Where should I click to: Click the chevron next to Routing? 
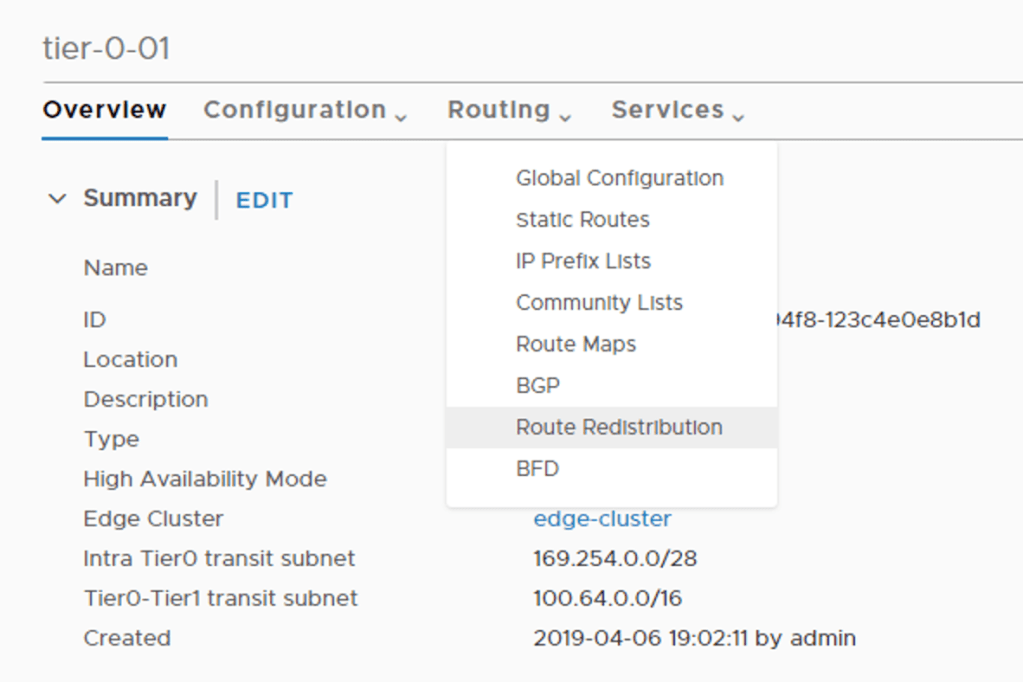565,117
